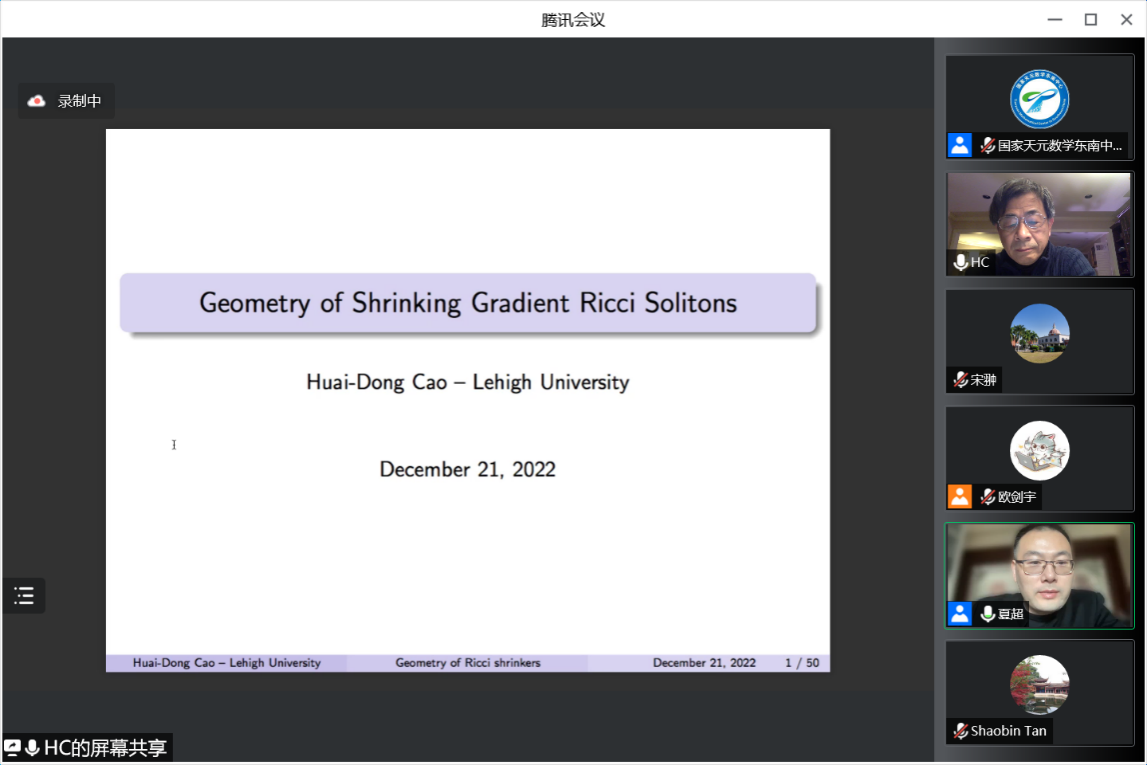Screen dimensions: 1147x765
Task: Maximize the 腾讯会议 window
Action: (x=1091, y=19)
